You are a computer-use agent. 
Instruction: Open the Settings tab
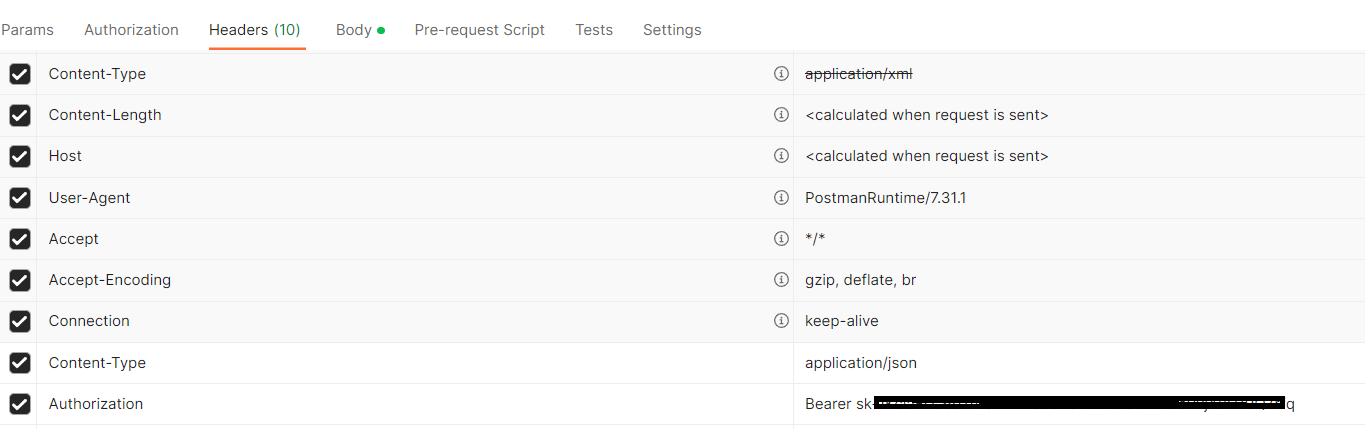pos(672,30)
